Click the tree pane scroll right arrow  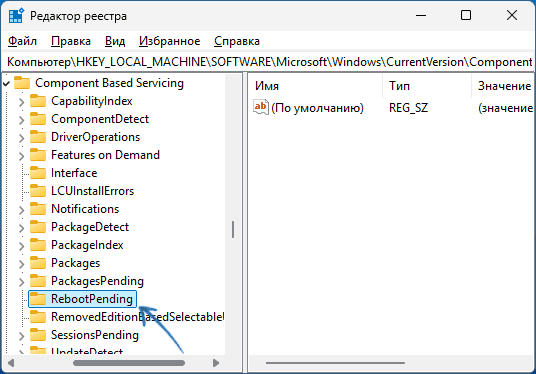216,363
